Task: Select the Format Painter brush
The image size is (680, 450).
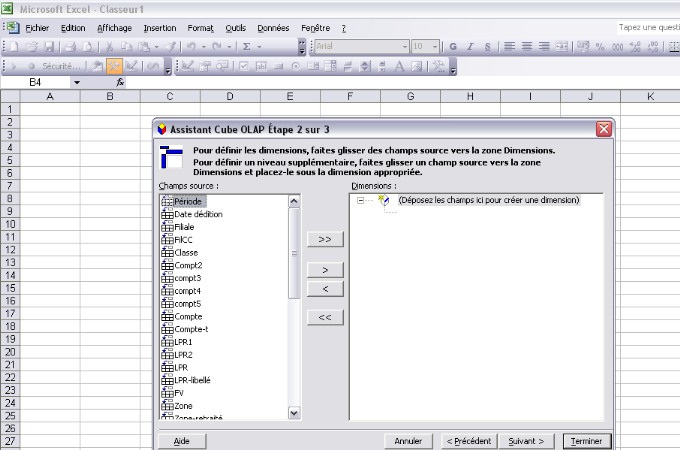Action: [x=171, y=46]
